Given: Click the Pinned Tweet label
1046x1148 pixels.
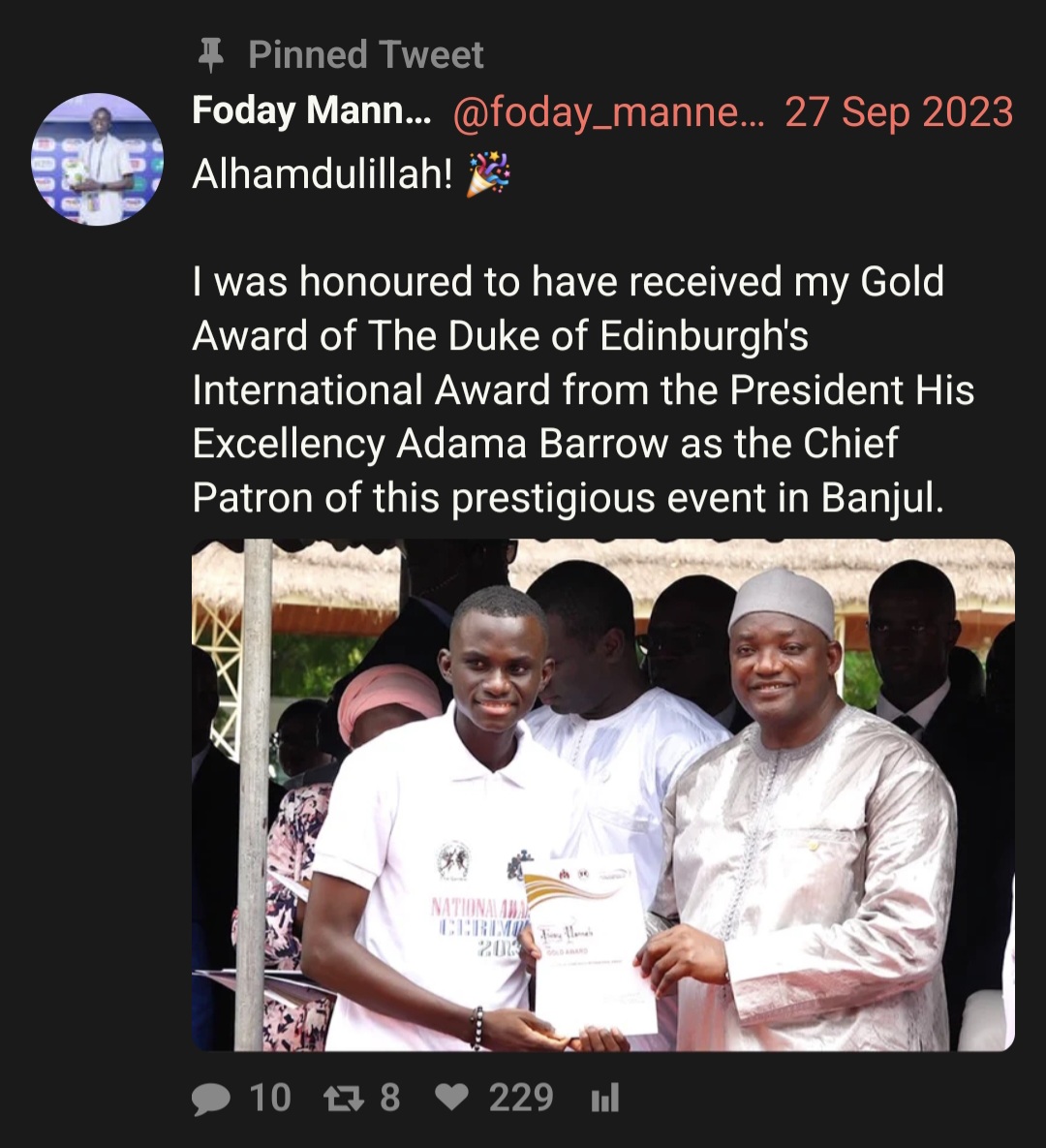Looking at the screenshot, I should coord(365,55).
